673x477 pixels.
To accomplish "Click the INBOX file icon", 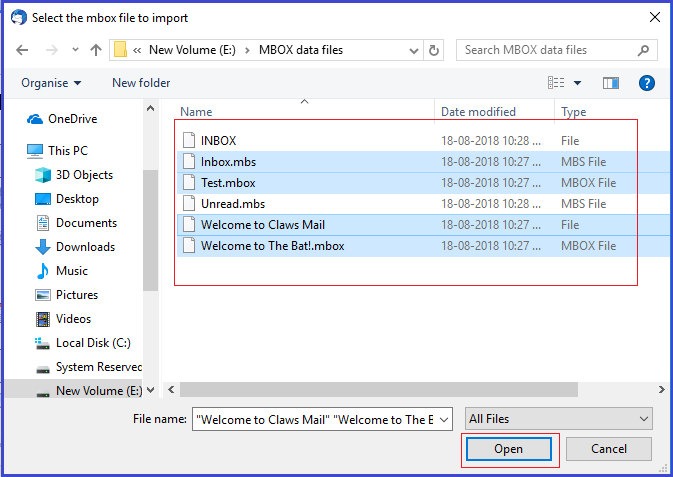I will tap(189, 140).
